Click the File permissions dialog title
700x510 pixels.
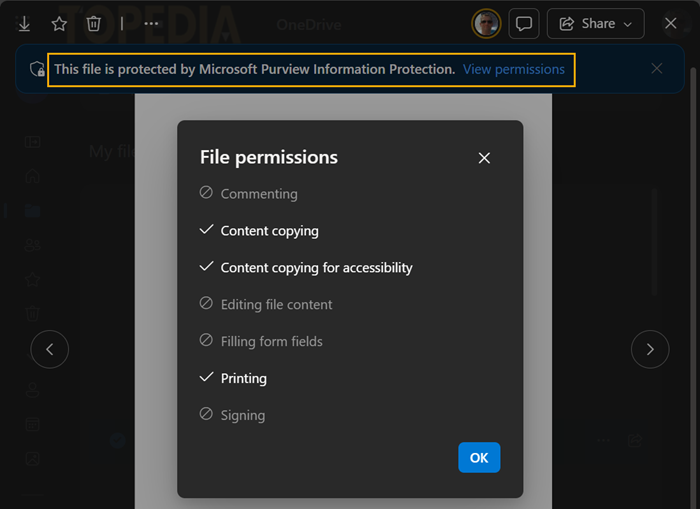tap(269, 157)
